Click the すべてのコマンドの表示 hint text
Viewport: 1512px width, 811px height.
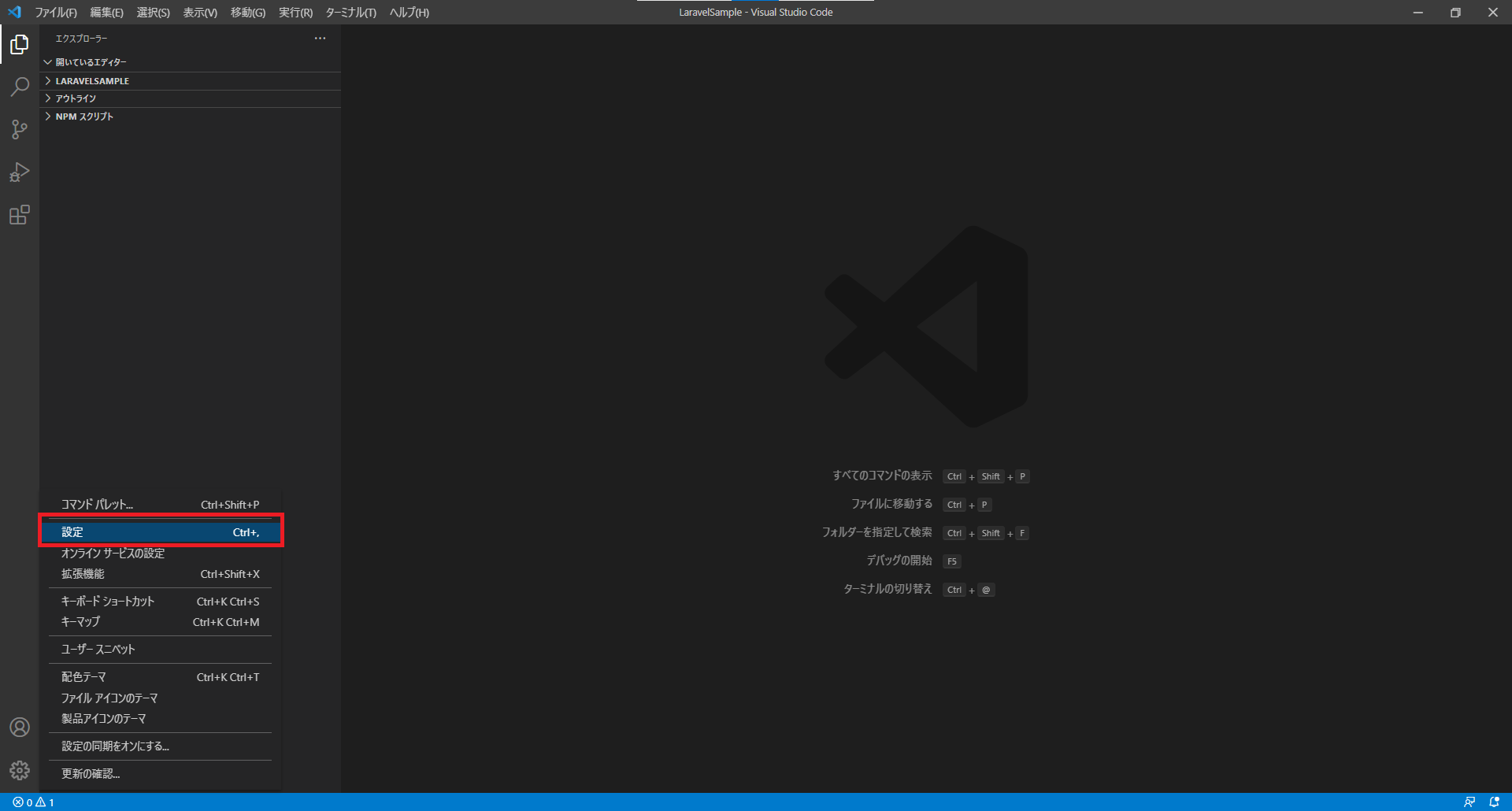882,476
